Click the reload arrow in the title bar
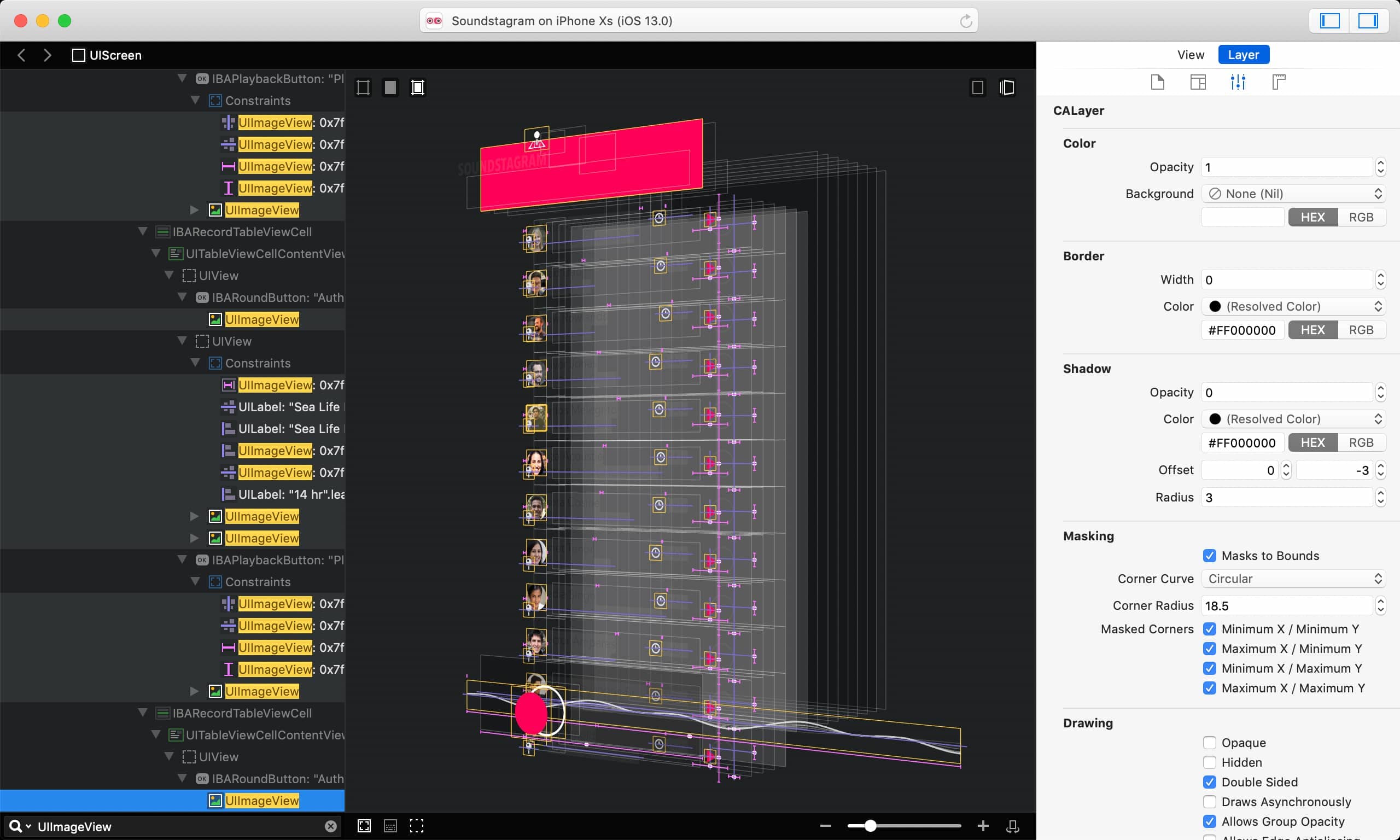Viewport: 1400px width, 840px height. [x=965, y=21]
